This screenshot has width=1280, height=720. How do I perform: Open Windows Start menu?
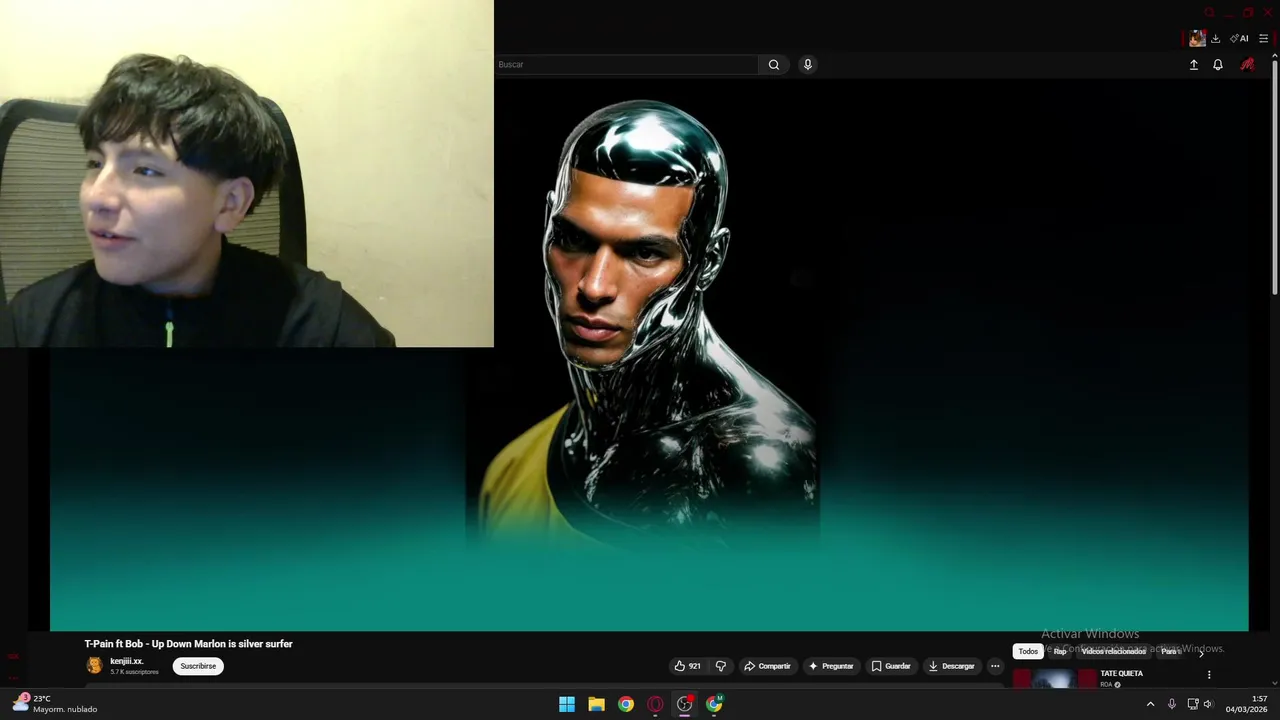click(x=567, y=704)
